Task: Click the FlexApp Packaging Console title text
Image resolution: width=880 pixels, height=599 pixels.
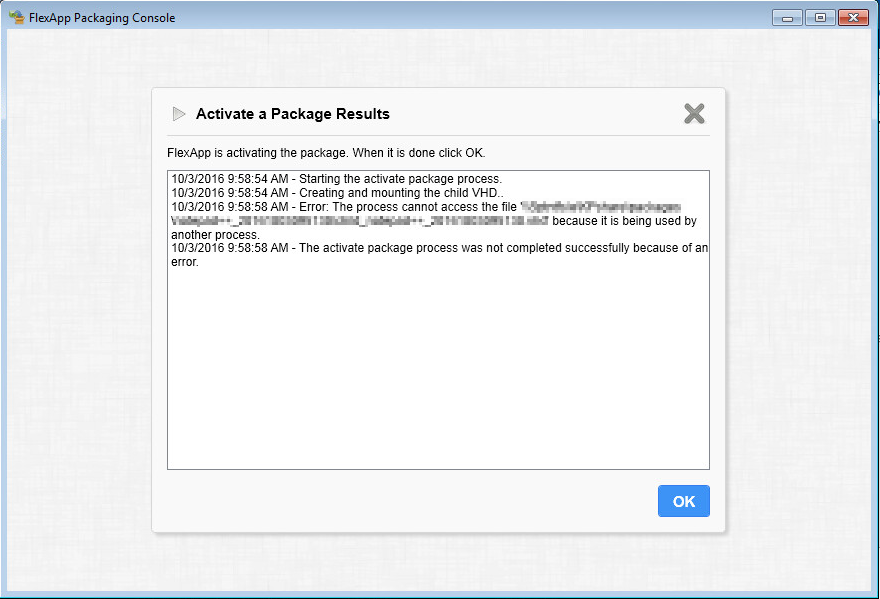Action: point(102,18)
